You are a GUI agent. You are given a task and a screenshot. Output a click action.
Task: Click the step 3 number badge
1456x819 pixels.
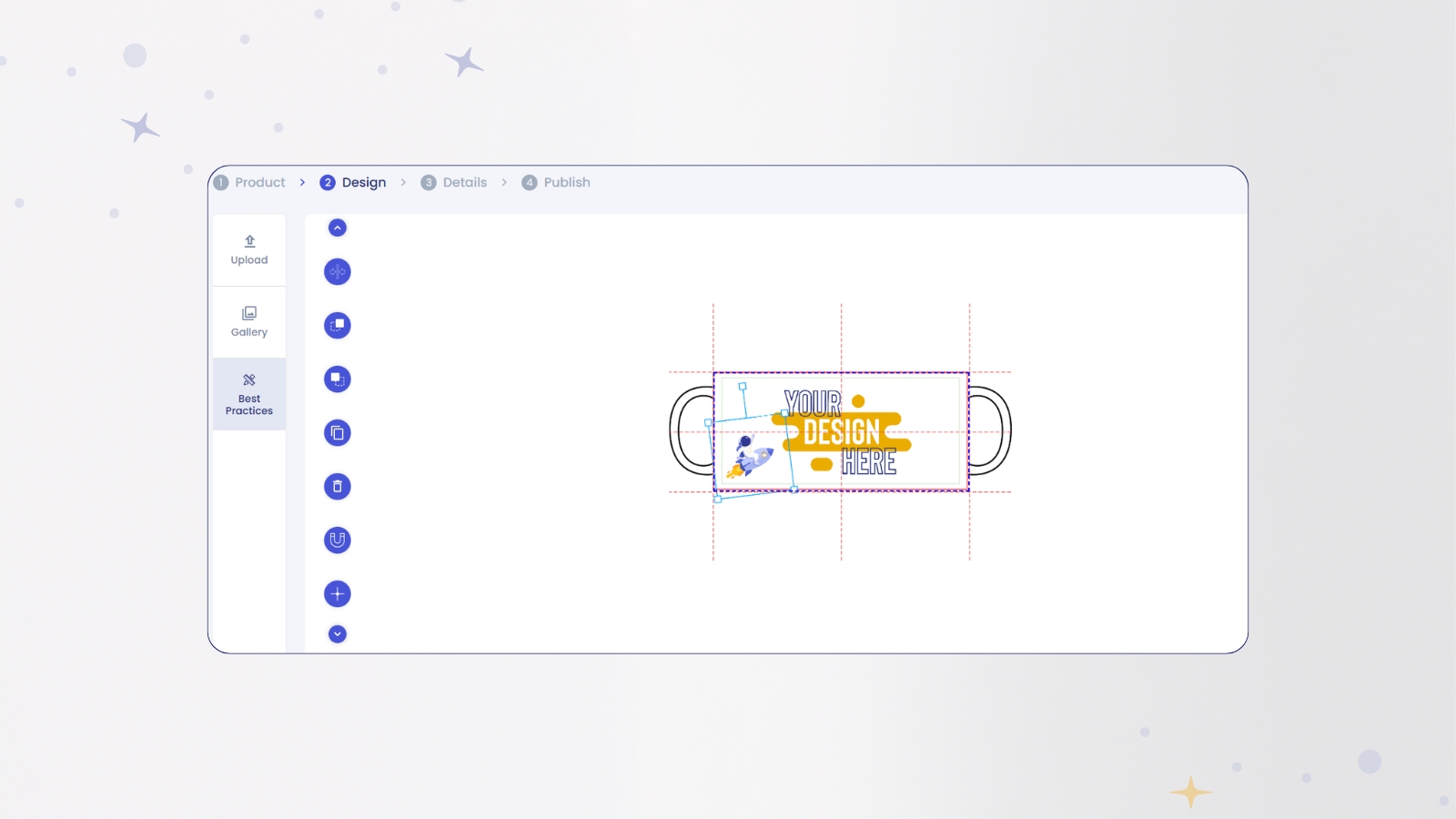tap(429, 183)
